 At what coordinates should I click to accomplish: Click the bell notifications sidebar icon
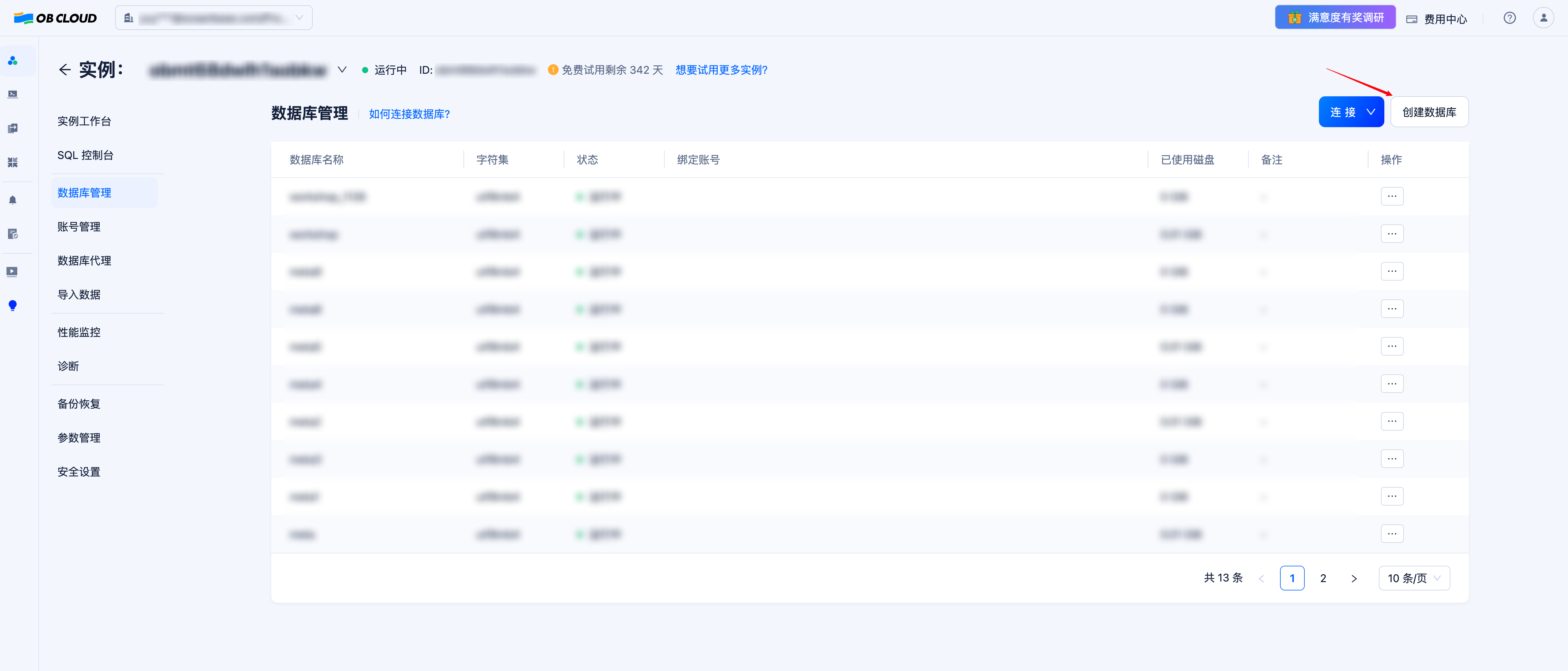pos(13,200)
